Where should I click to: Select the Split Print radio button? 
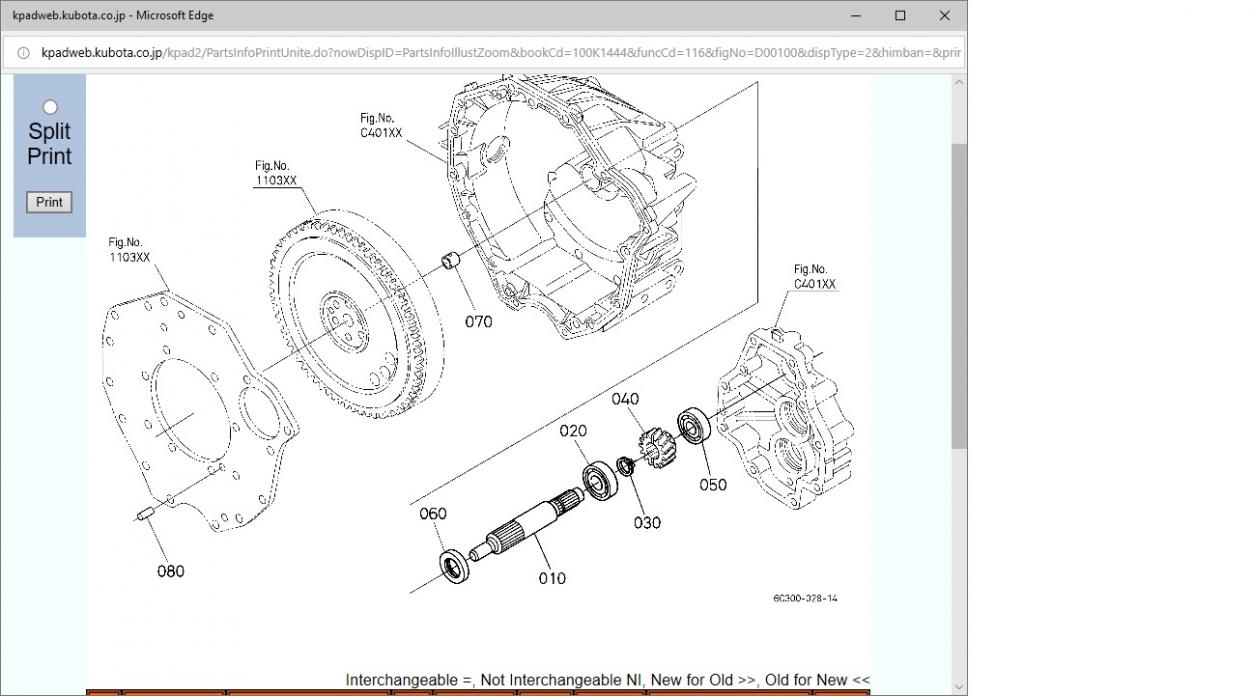pos(49,107)
